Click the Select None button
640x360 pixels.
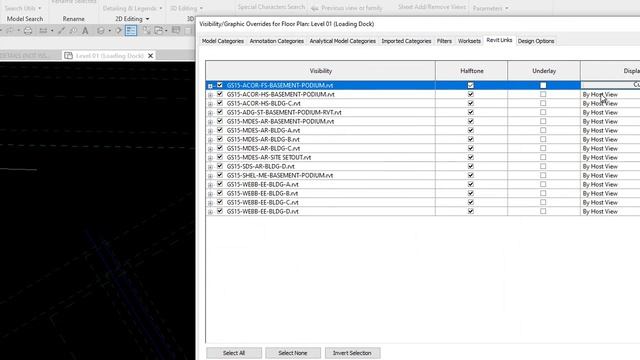click(x=293, y=353)
